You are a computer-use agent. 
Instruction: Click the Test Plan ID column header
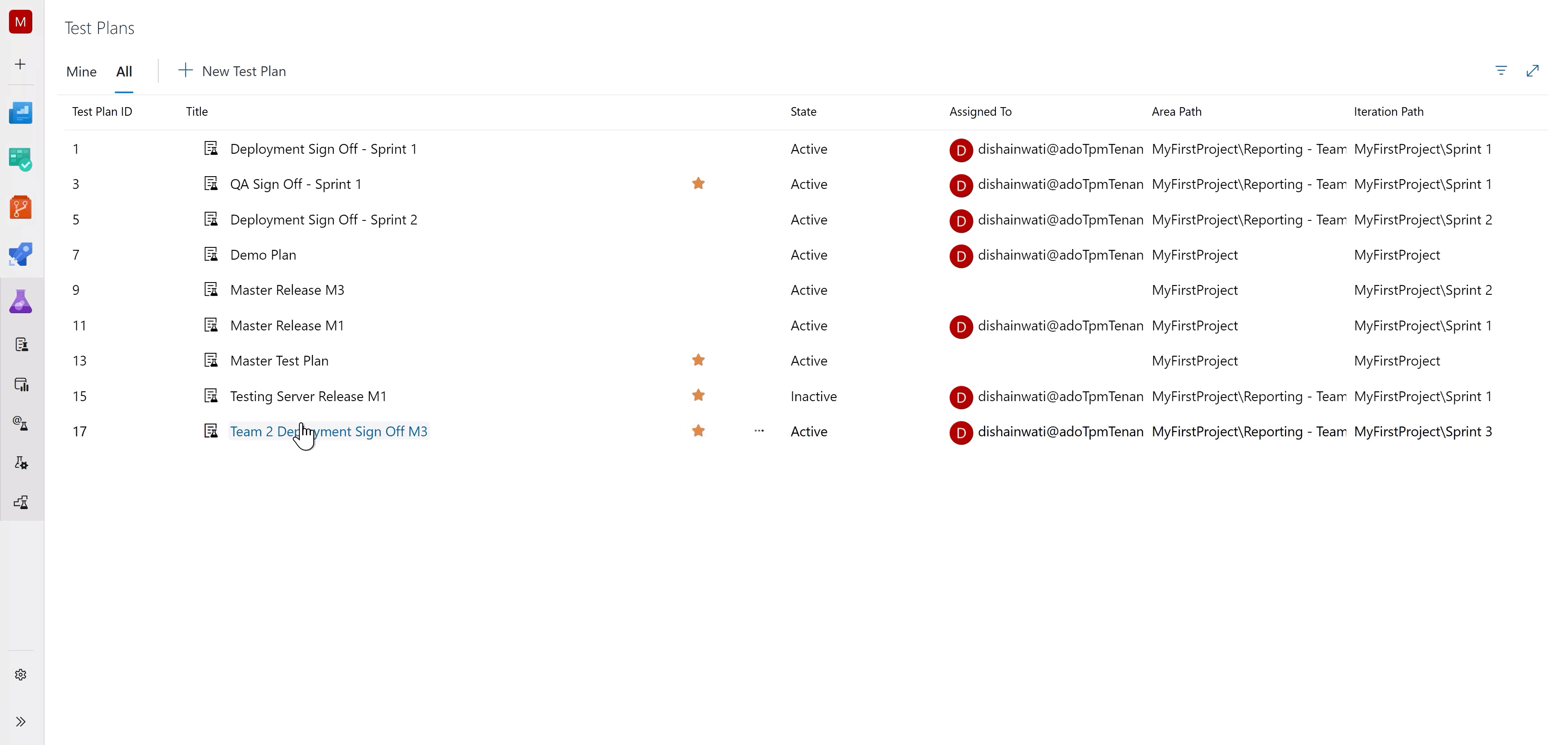(102, 111)
